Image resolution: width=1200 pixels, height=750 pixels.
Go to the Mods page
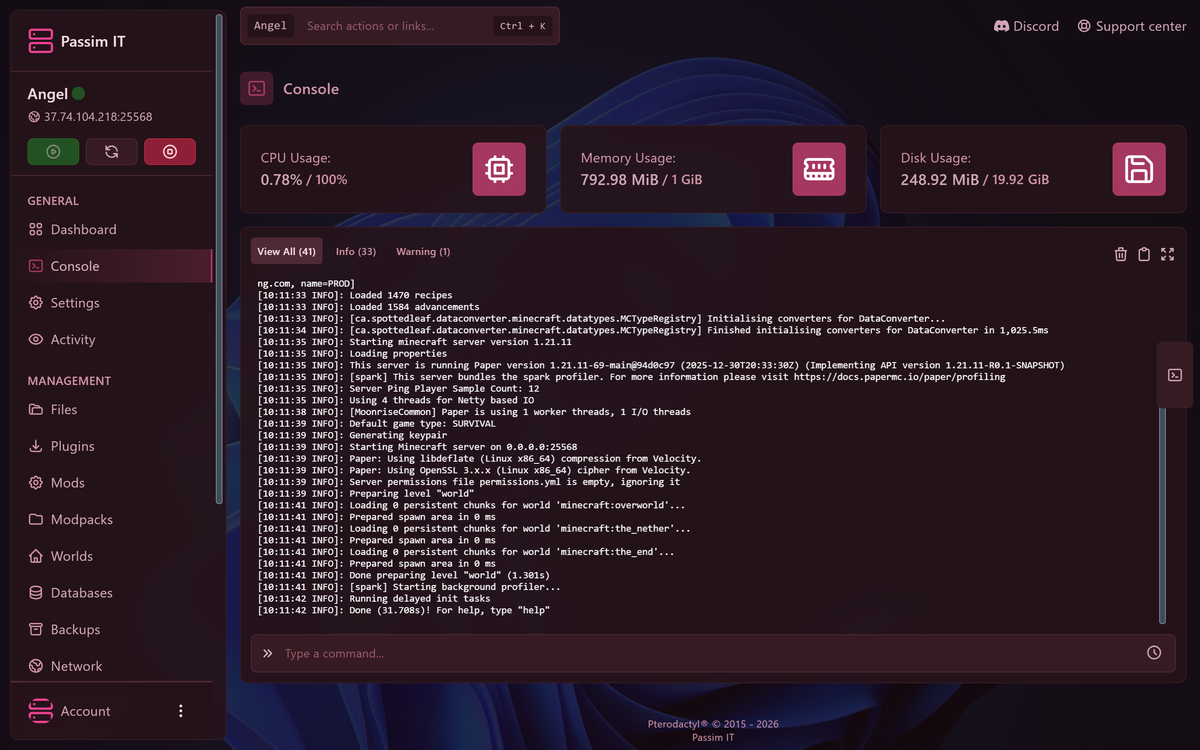click(x=111, y=483)
